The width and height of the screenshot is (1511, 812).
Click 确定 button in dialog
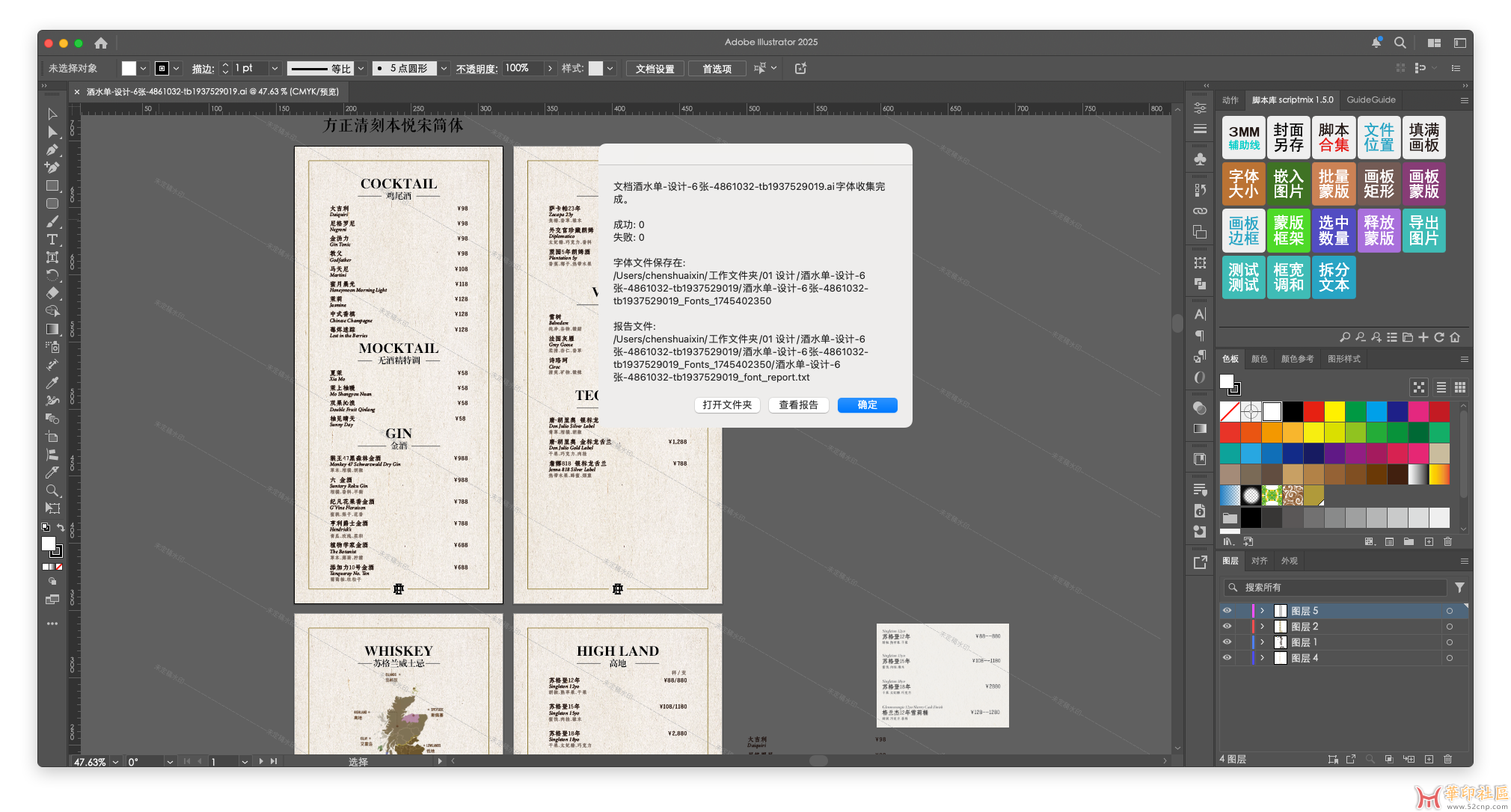click(x=867, y=405)
